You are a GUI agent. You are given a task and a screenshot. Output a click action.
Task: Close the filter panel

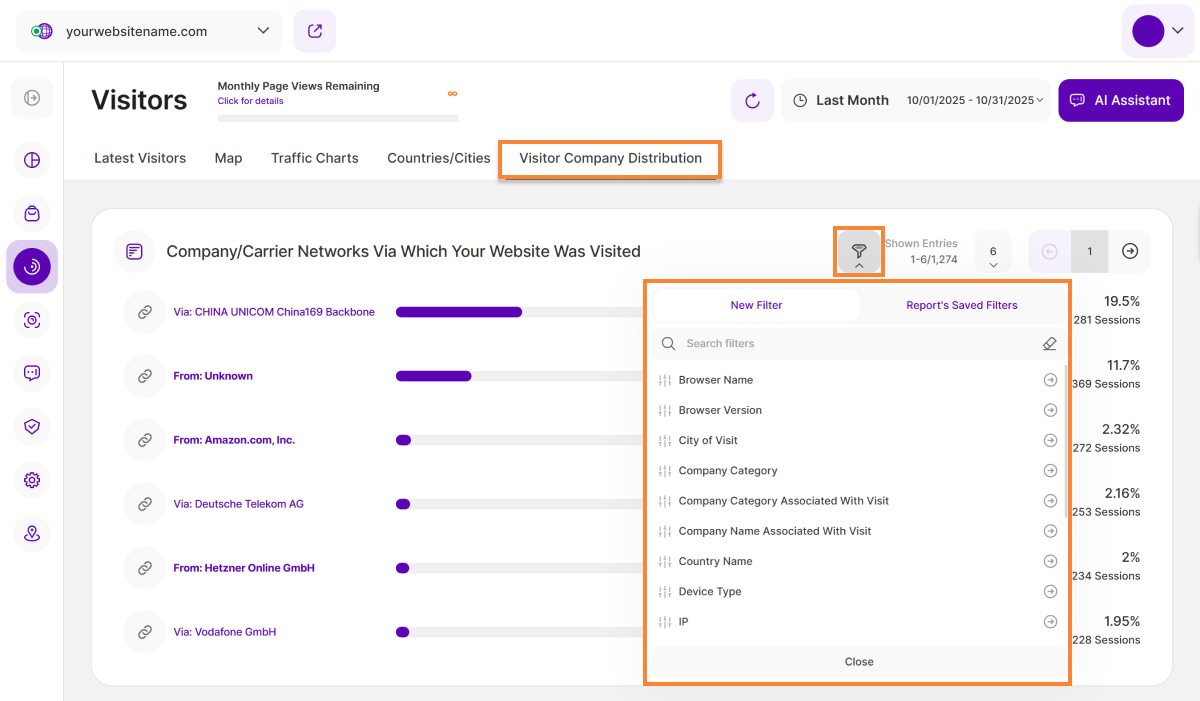858,662
